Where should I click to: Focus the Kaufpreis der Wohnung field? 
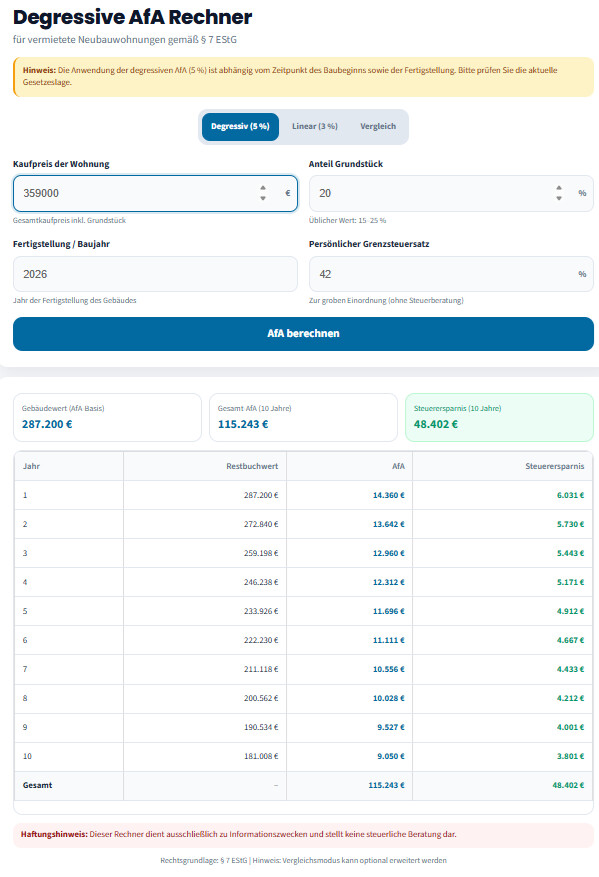click(x=155, y=194)
